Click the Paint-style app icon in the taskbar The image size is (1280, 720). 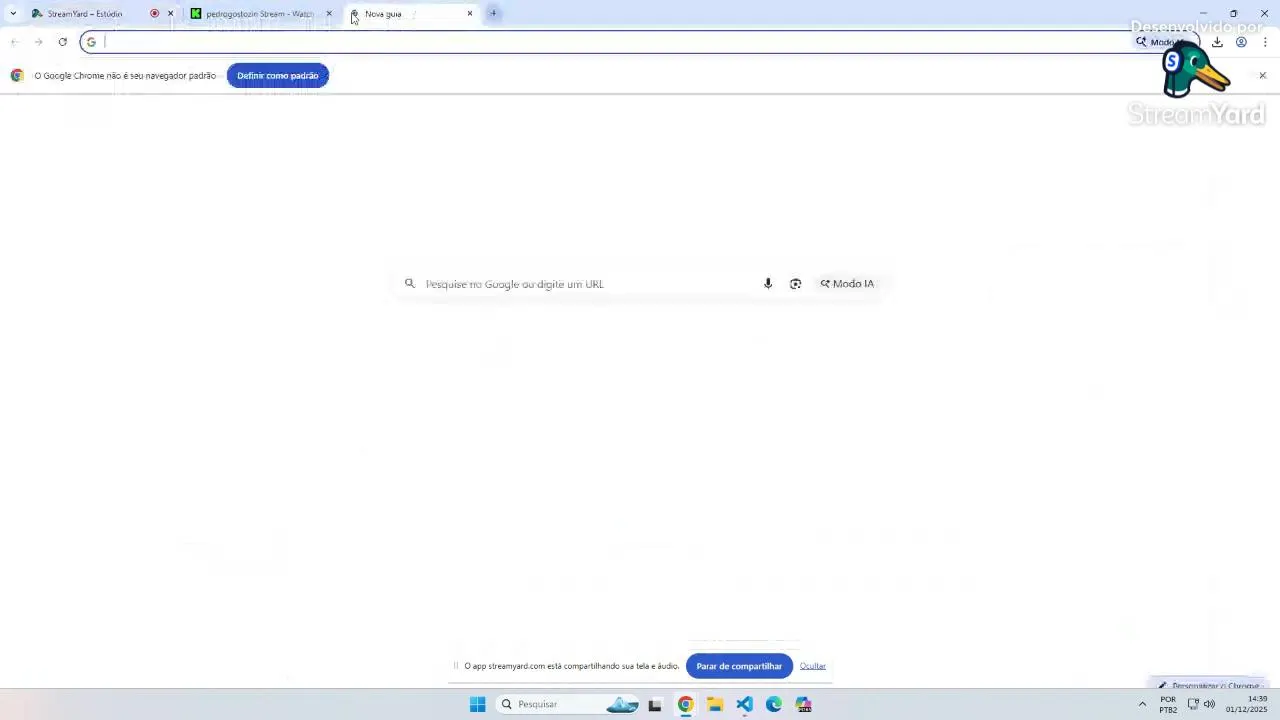[804, 704]
